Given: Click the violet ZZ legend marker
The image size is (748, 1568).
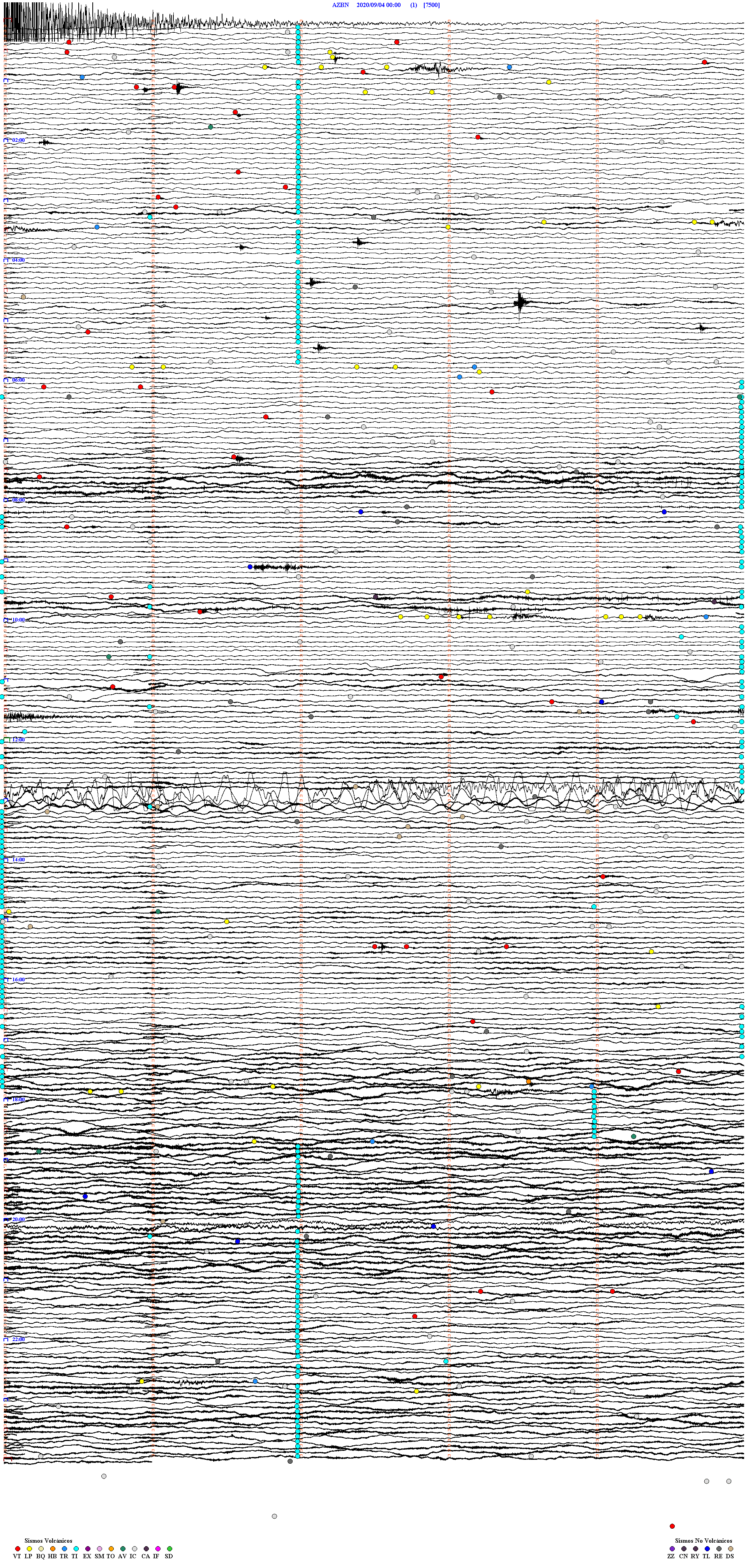Looking at the screenshot, I should coord(672,1549).
